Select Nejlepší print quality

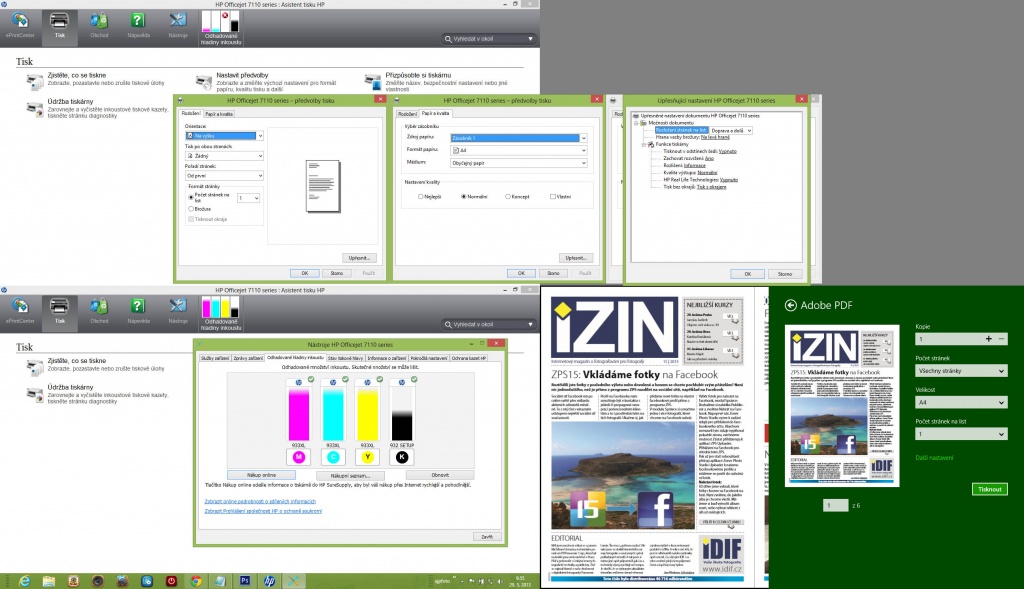(x=421, y=197)
